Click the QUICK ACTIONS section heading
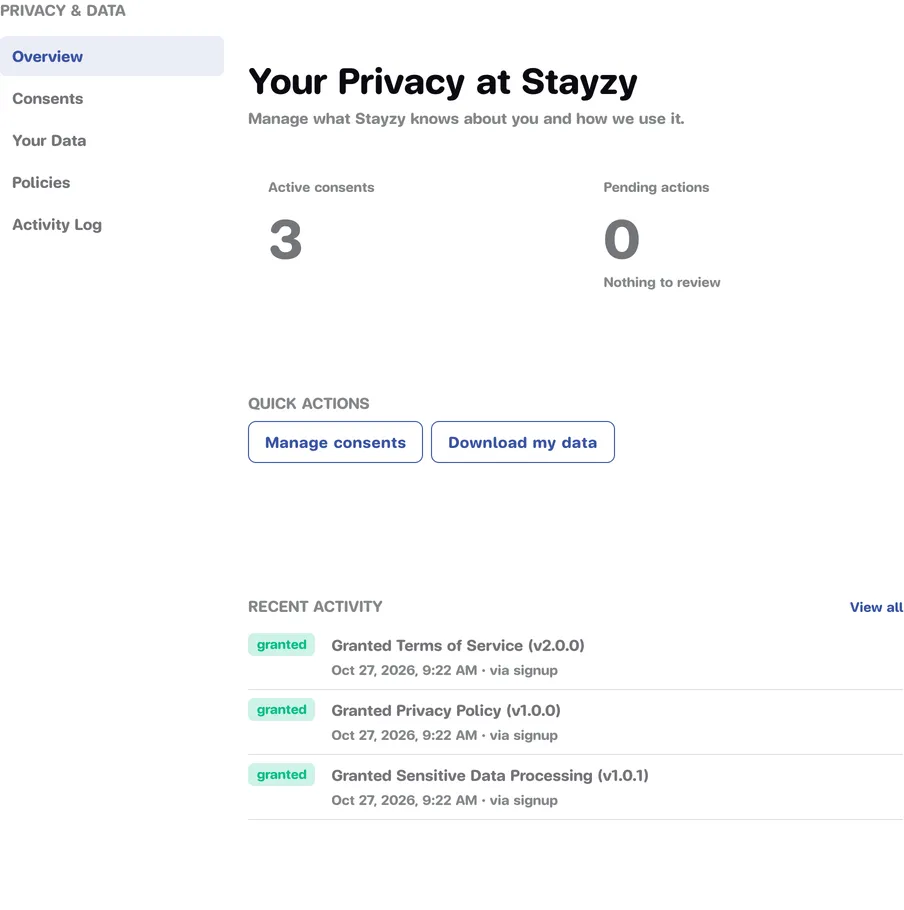The height and width of the screenshot is (910, 904). tap(309, 404)
